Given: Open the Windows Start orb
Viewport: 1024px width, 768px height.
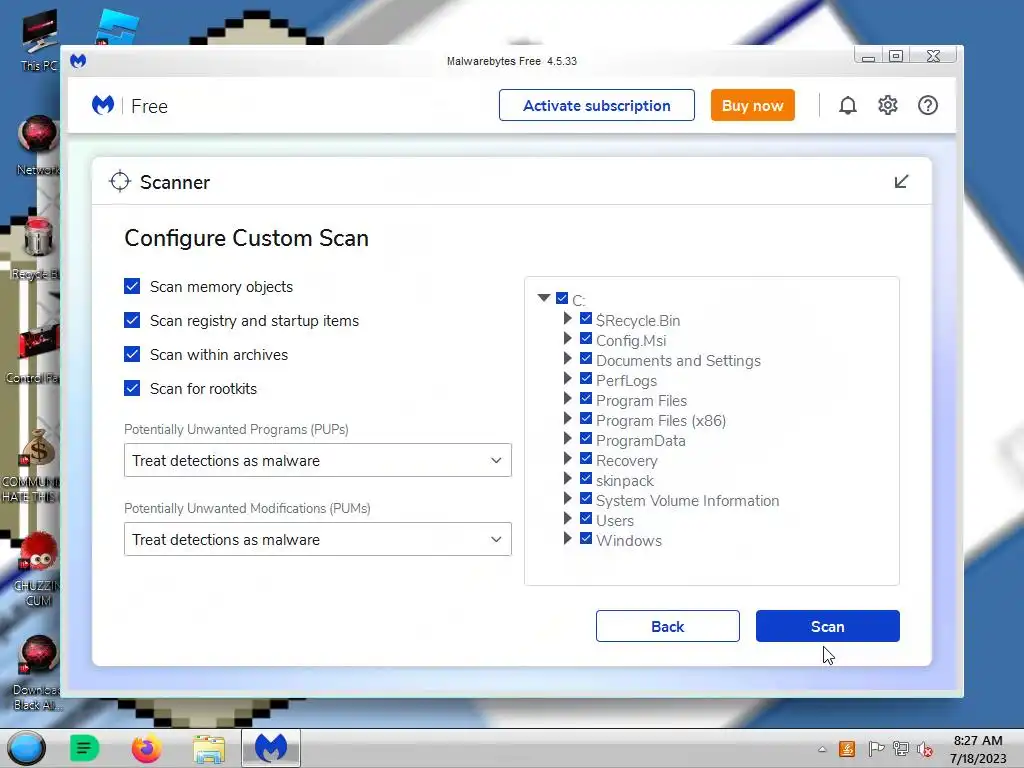Looking at the screenshot, I should coord(26,748).
